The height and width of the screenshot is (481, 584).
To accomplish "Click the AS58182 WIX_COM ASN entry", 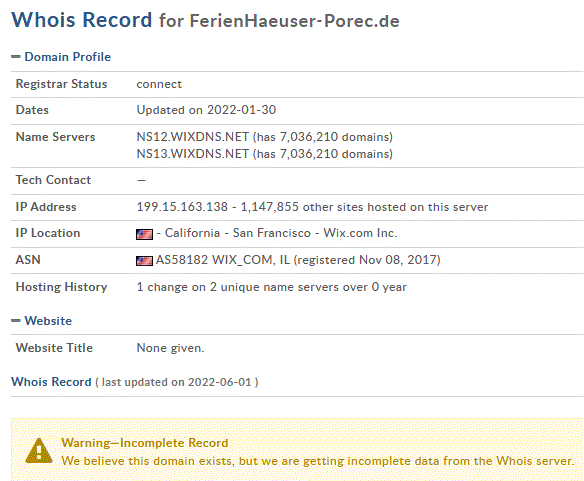I will tap(298, 260).
